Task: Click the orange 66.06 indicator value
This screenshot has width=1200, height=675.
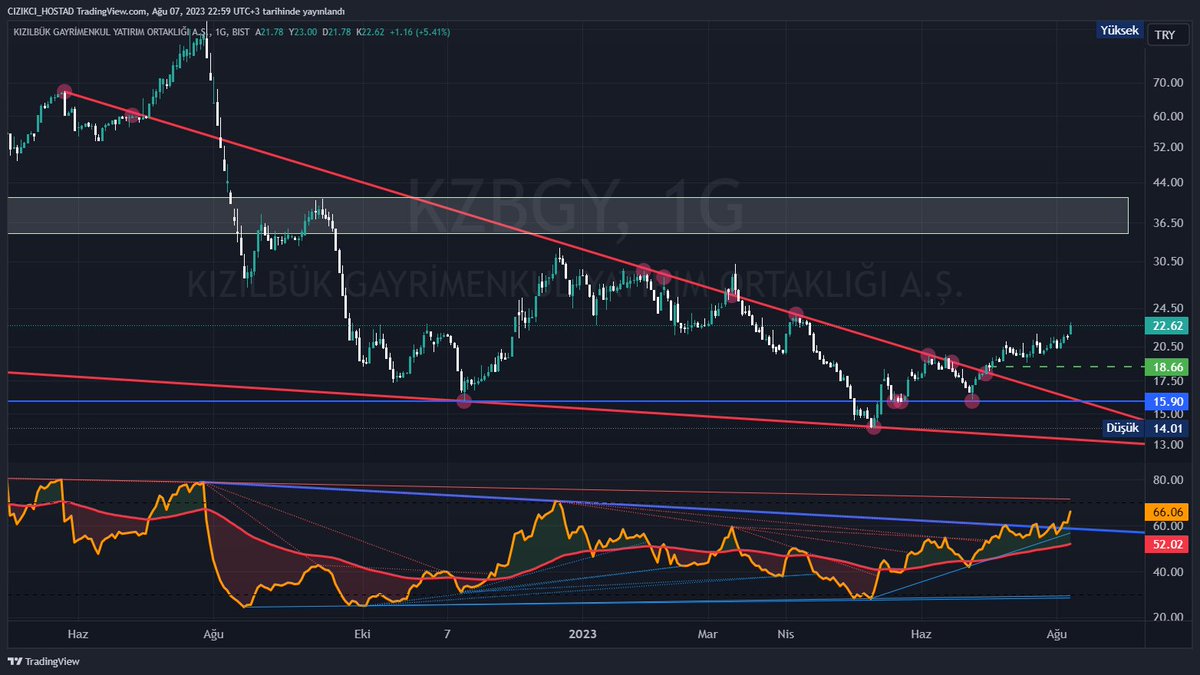Action: (1168, 512)
